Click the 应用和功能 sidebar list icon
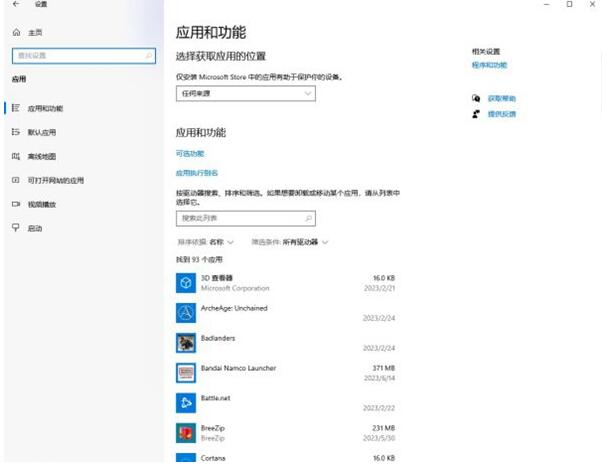The width and height of the screenshot is (602, 466). tap(16, 108)
